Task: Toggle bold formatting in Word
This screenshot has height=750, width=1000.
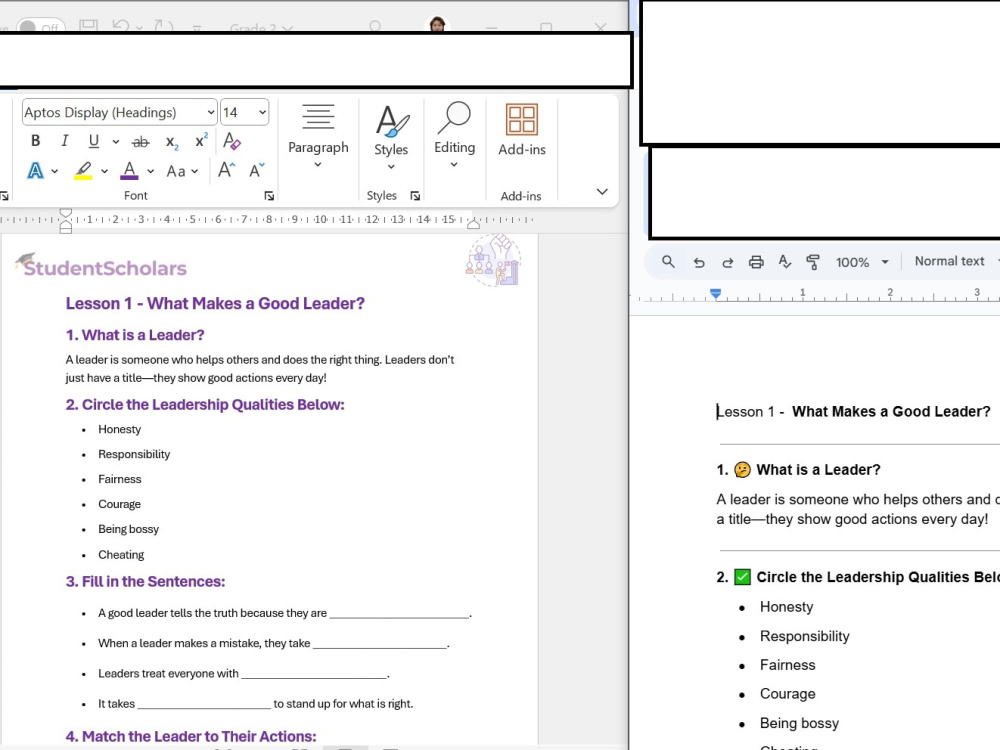Action: [x=36, y=140]
